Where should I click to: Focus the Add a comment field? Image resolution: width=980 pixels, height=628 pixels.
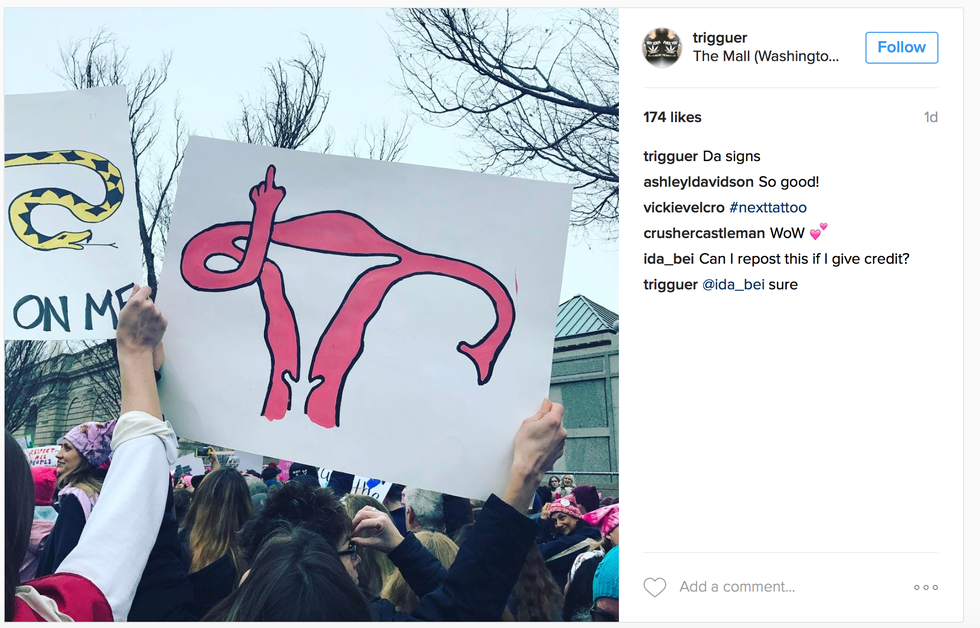tap(737, 587)
